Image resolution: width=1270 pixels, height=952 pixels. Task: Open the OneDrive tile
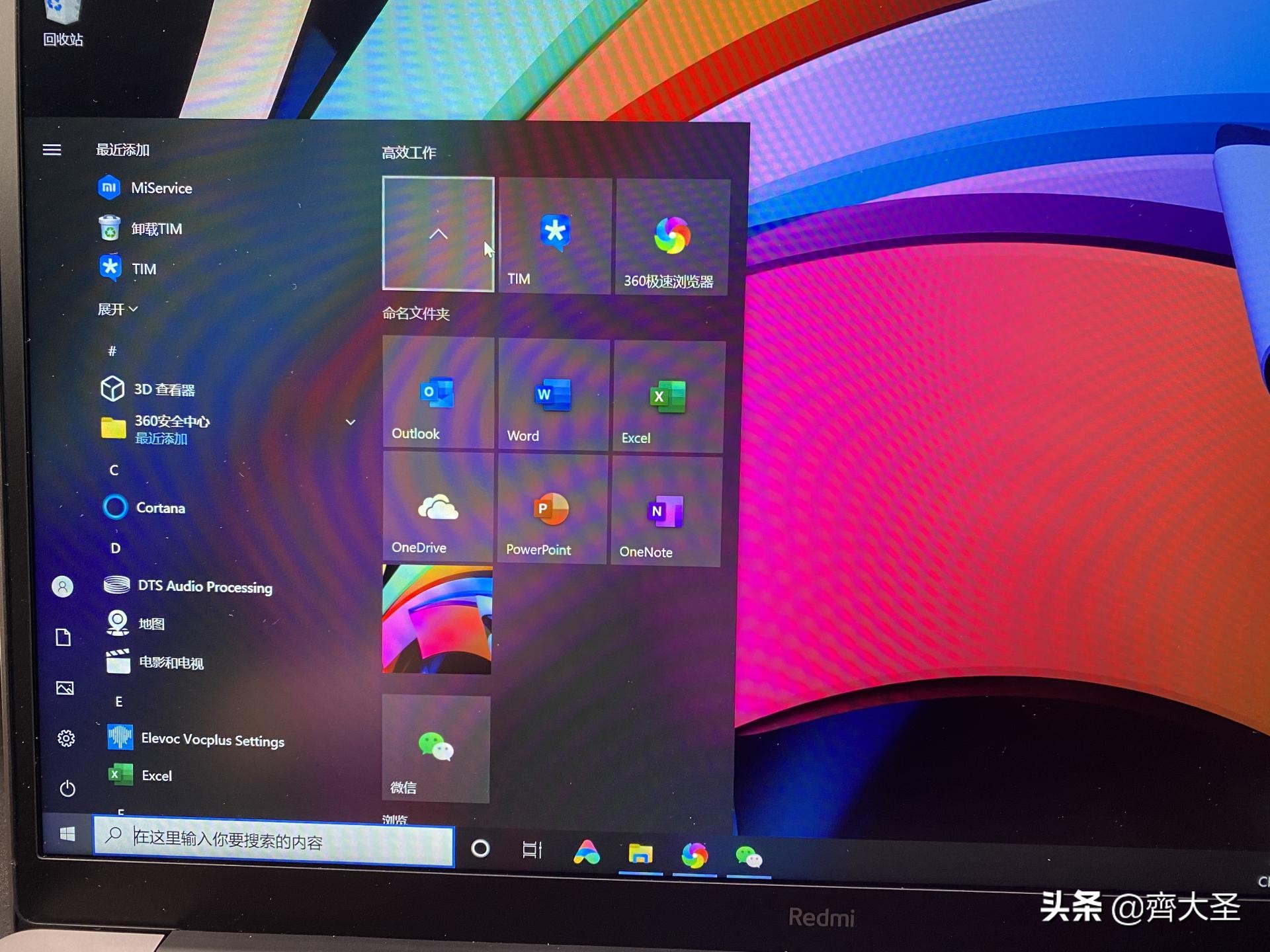[437, 508]
